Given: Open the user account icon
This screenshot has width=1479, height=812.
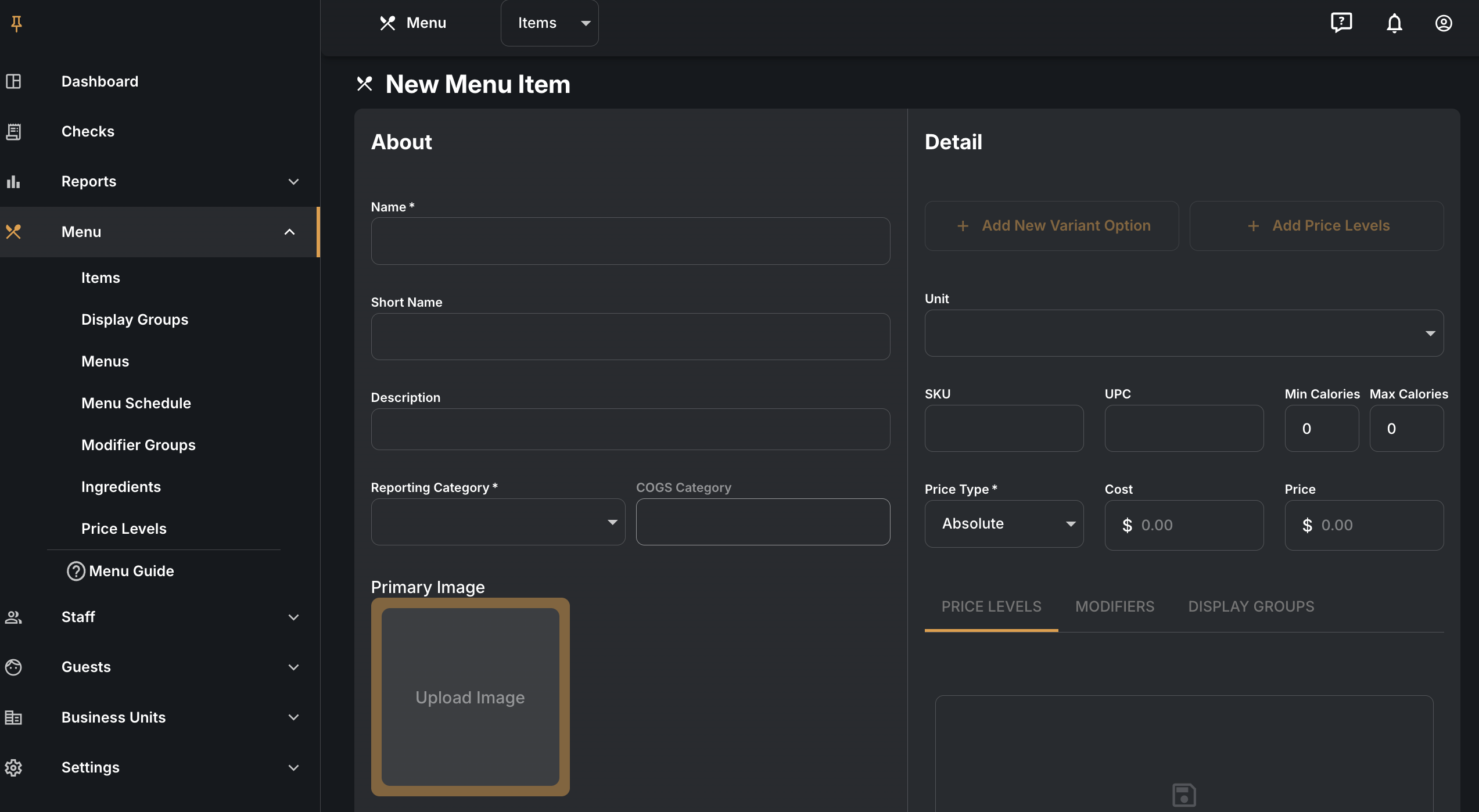Looking at the screenshot, I should point(1444,23).
